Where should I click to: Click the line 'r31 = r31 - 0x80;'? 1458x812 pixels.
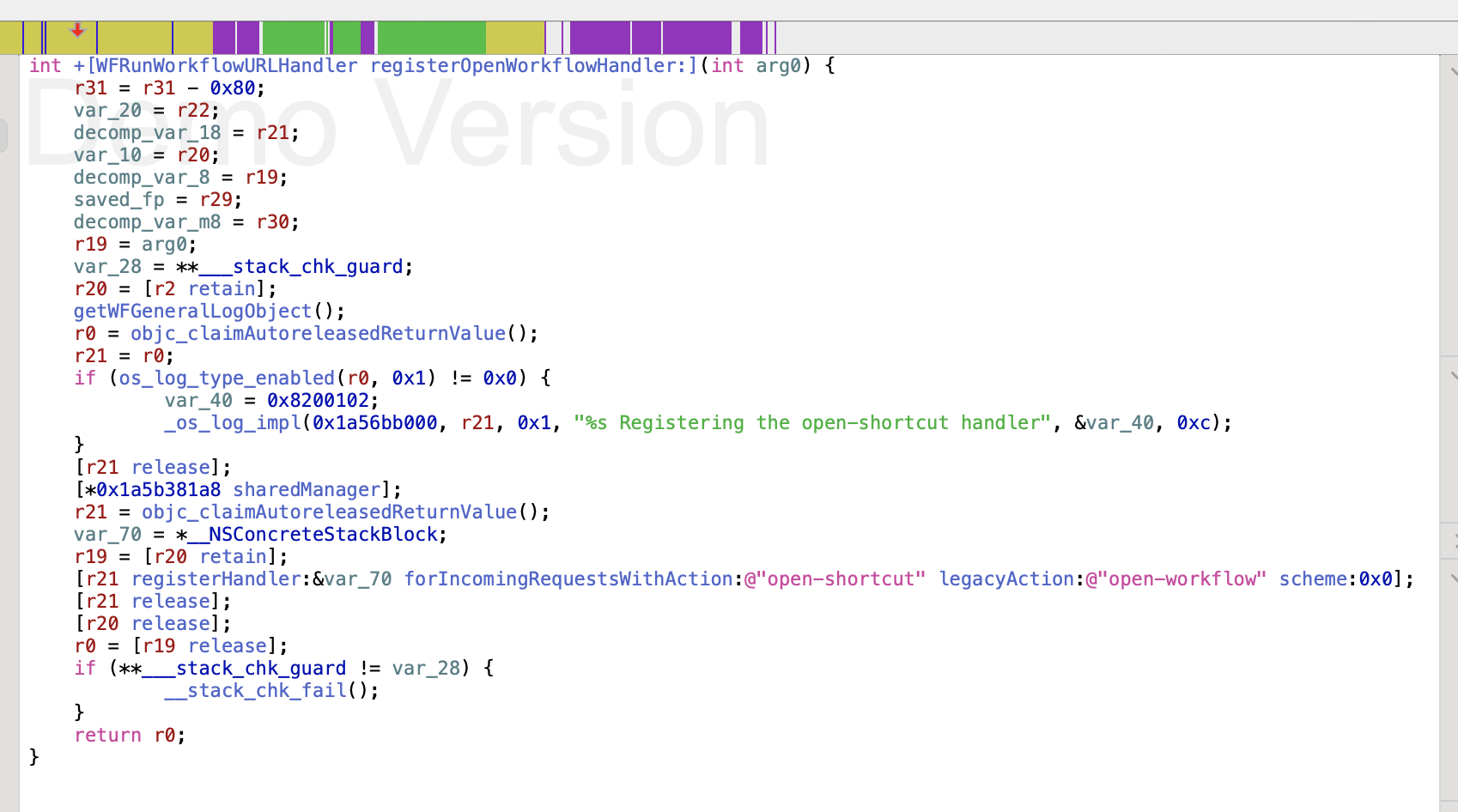[x=169, y=88]
